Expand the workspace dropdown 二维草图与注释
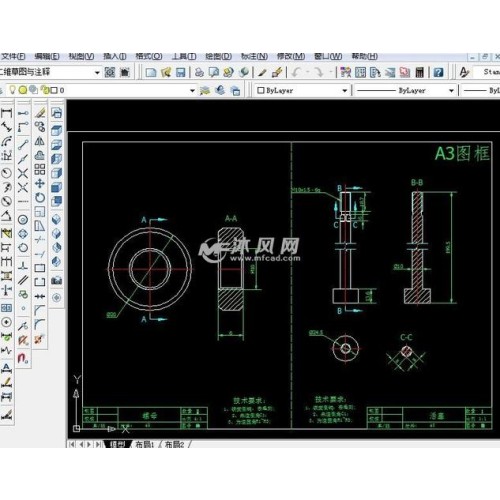Image resolution: width=500 pixels, height=500 pixels. coord(97,72)
